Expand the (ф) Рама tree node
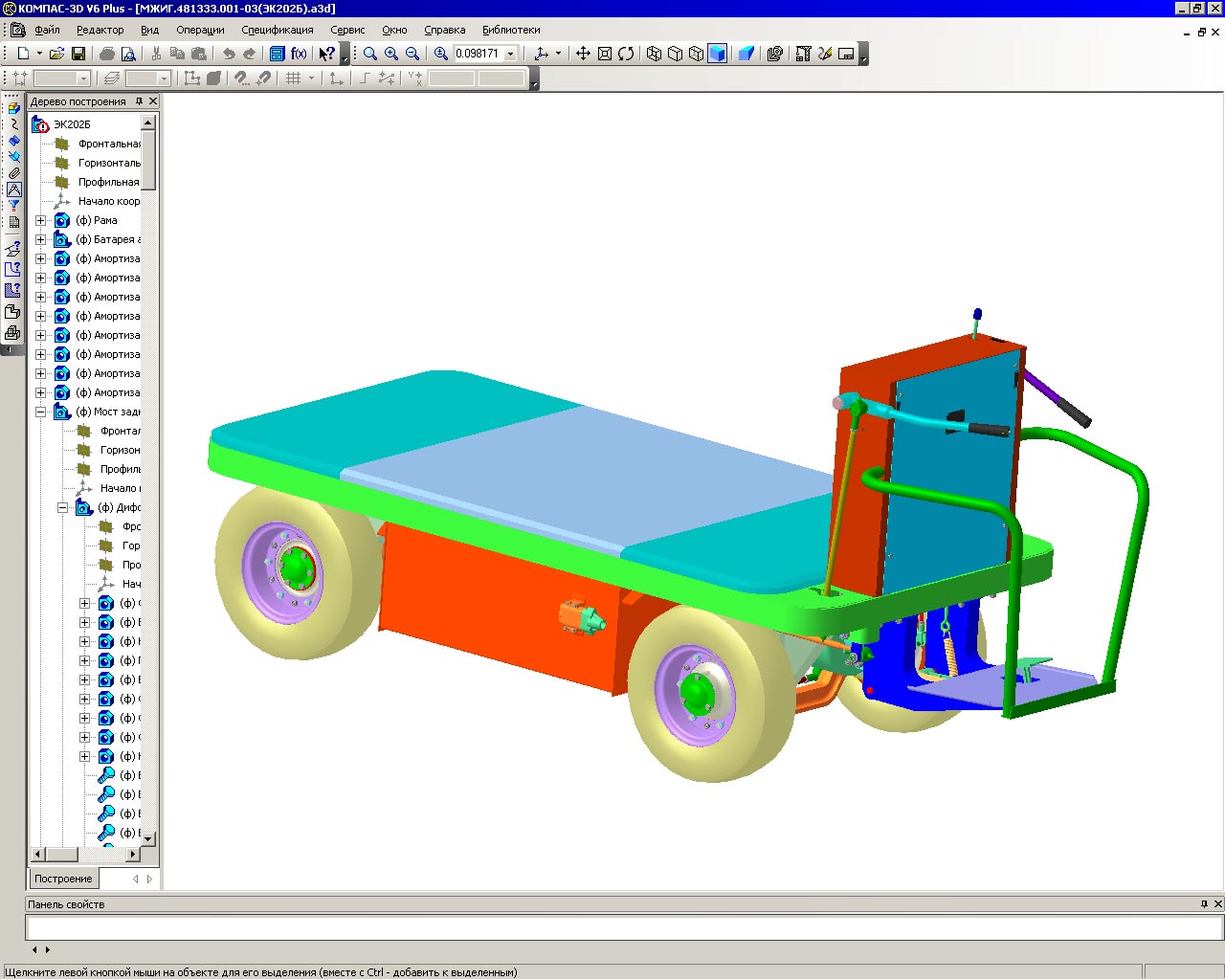This screenshot has width=1225, height=980. [x=40, y=220]
